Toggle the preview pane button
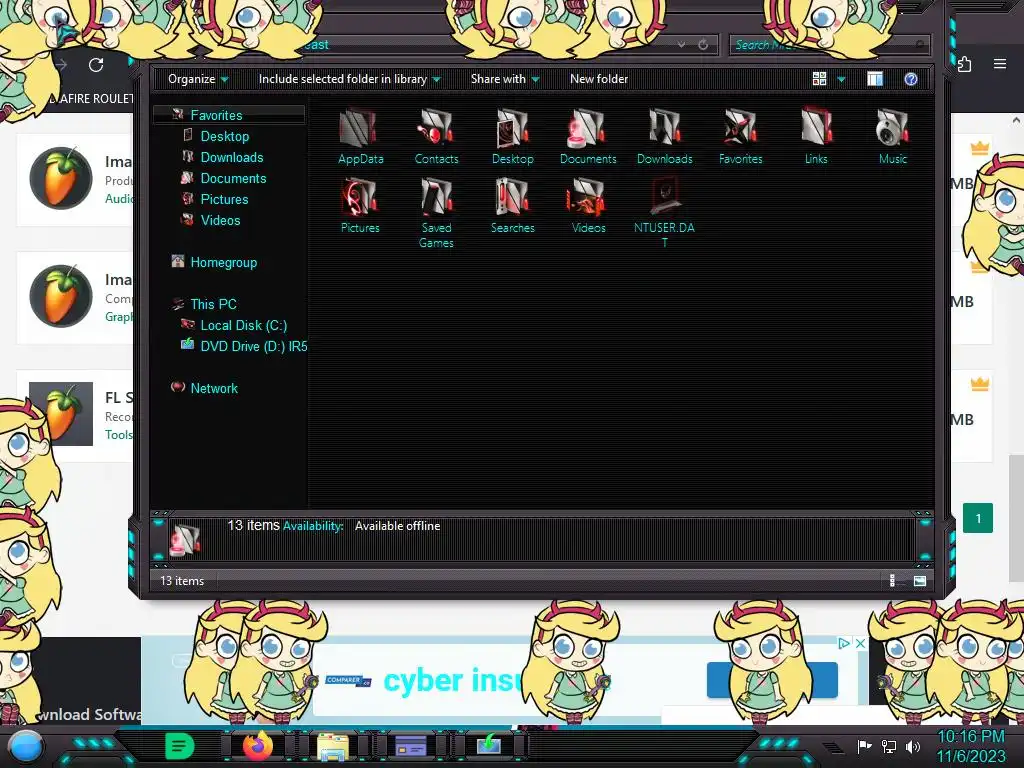Screen dimensions: 1024x768 click(875, 79)
